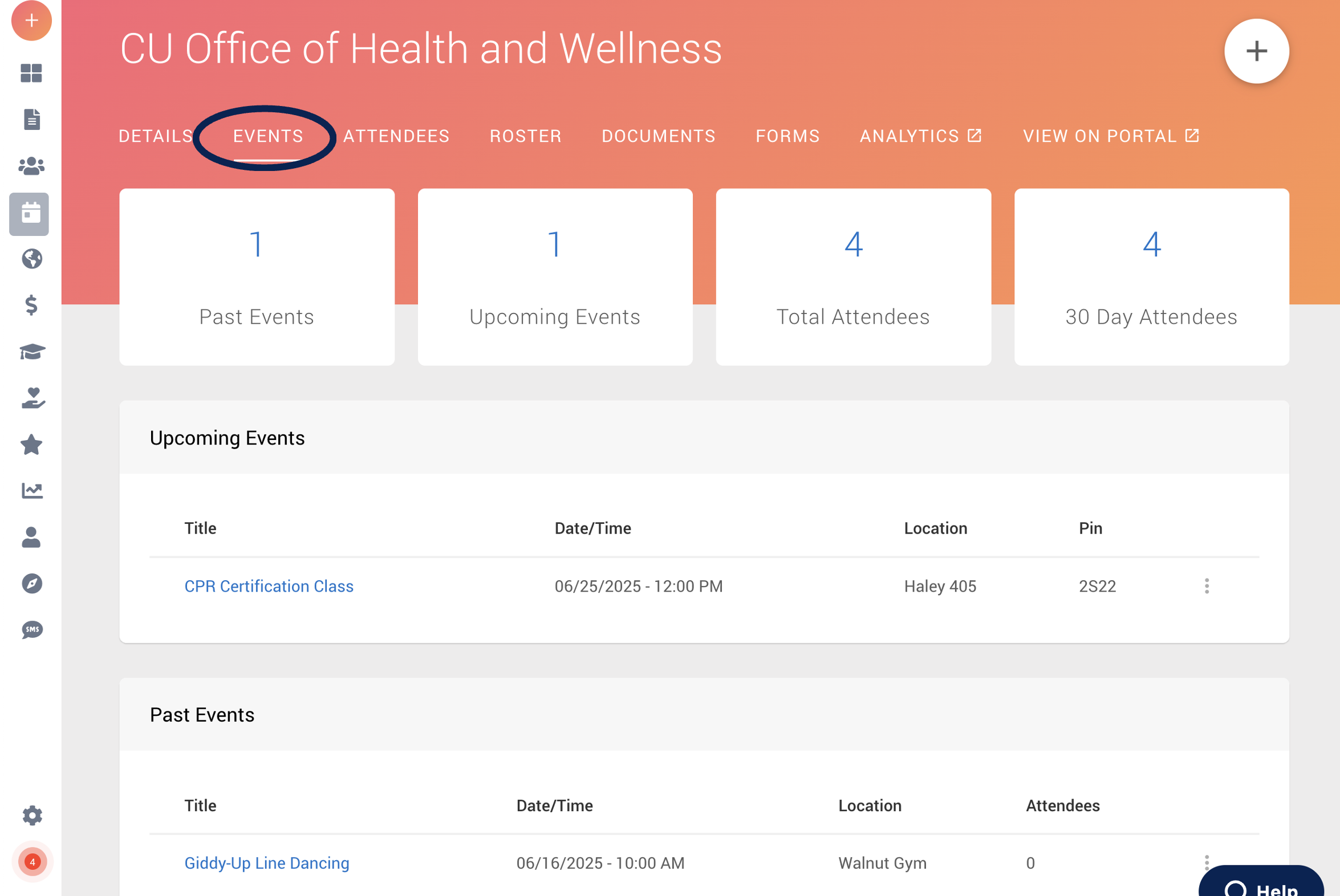Select the Events tab

[268, 136]
